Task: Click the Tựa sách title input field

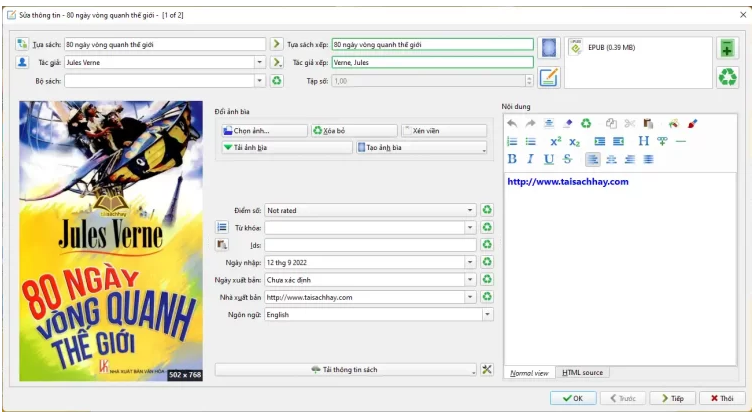Action: pyautogui.click(x=165, y=44)
